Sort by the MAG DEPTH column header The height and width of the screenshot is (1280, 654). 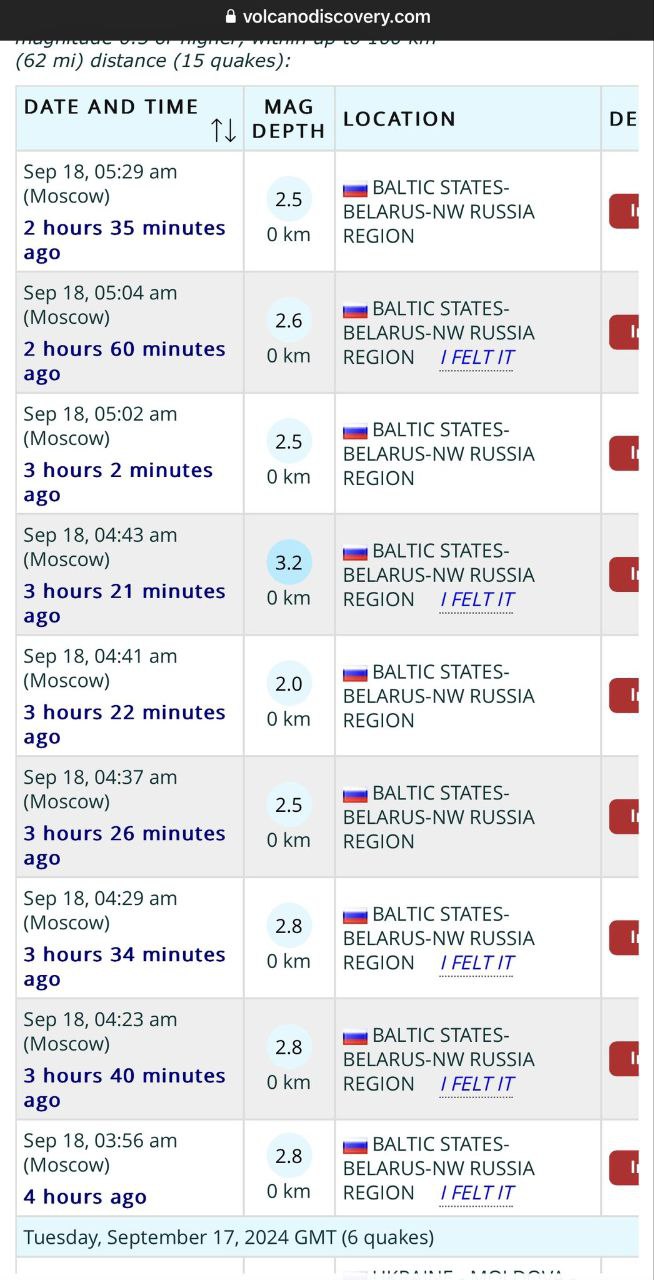coord(289,118)
